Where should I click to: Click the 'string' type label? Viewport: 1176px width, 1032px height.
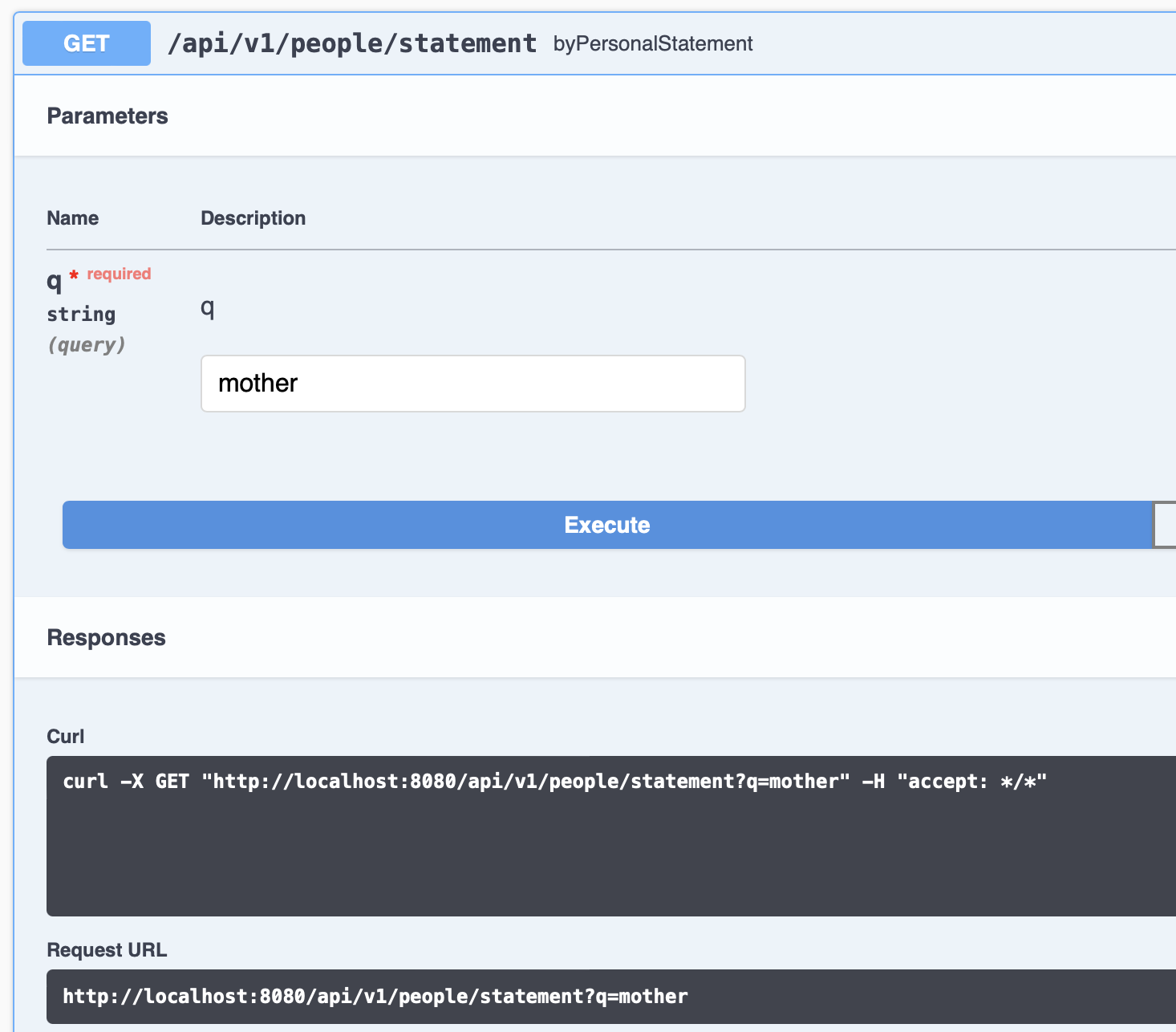(81, 314)
